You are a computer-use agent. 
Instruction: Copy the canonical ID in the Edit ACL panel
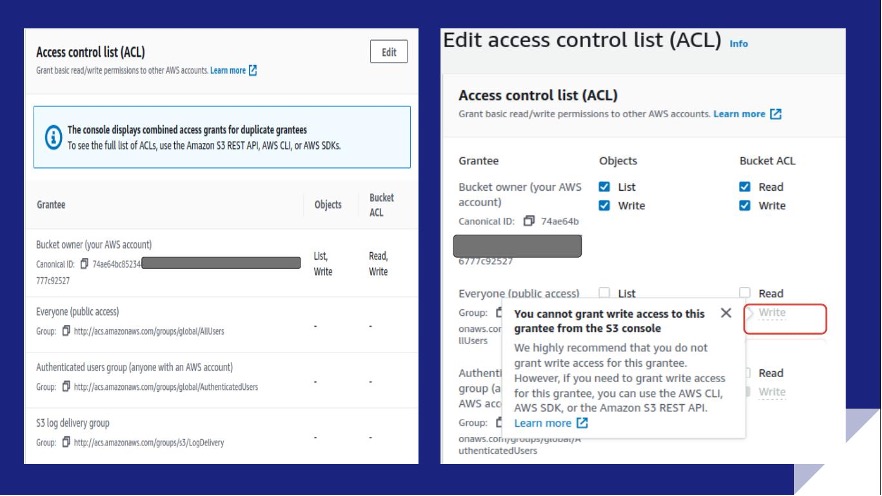tap(529, 222)
